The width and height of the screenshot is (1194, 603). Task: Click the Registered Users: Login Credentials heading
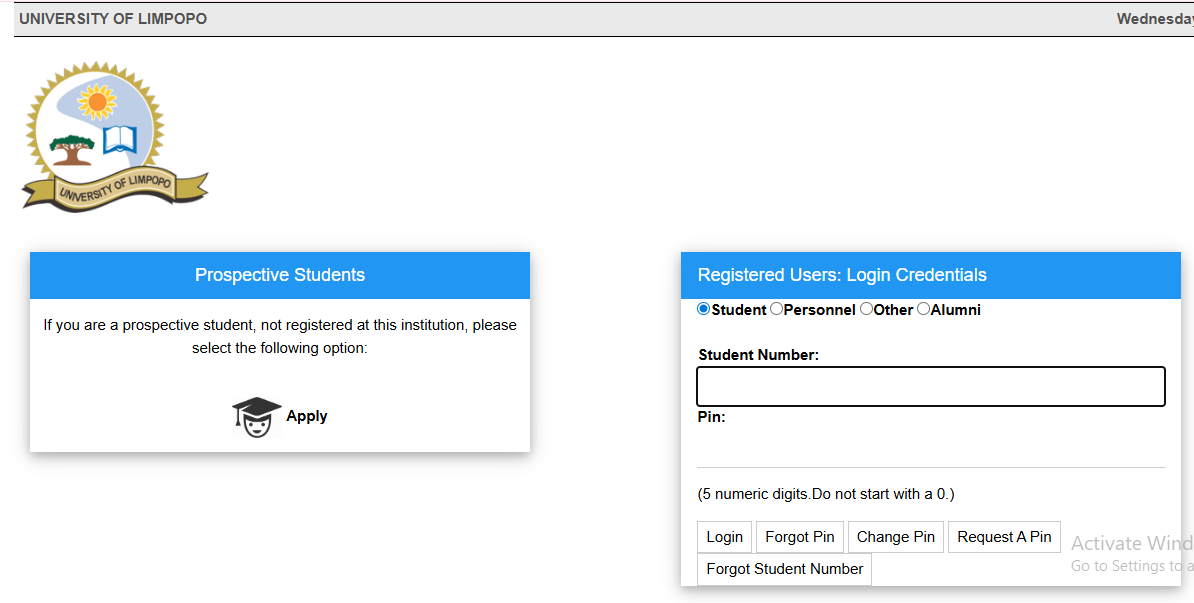842,275
